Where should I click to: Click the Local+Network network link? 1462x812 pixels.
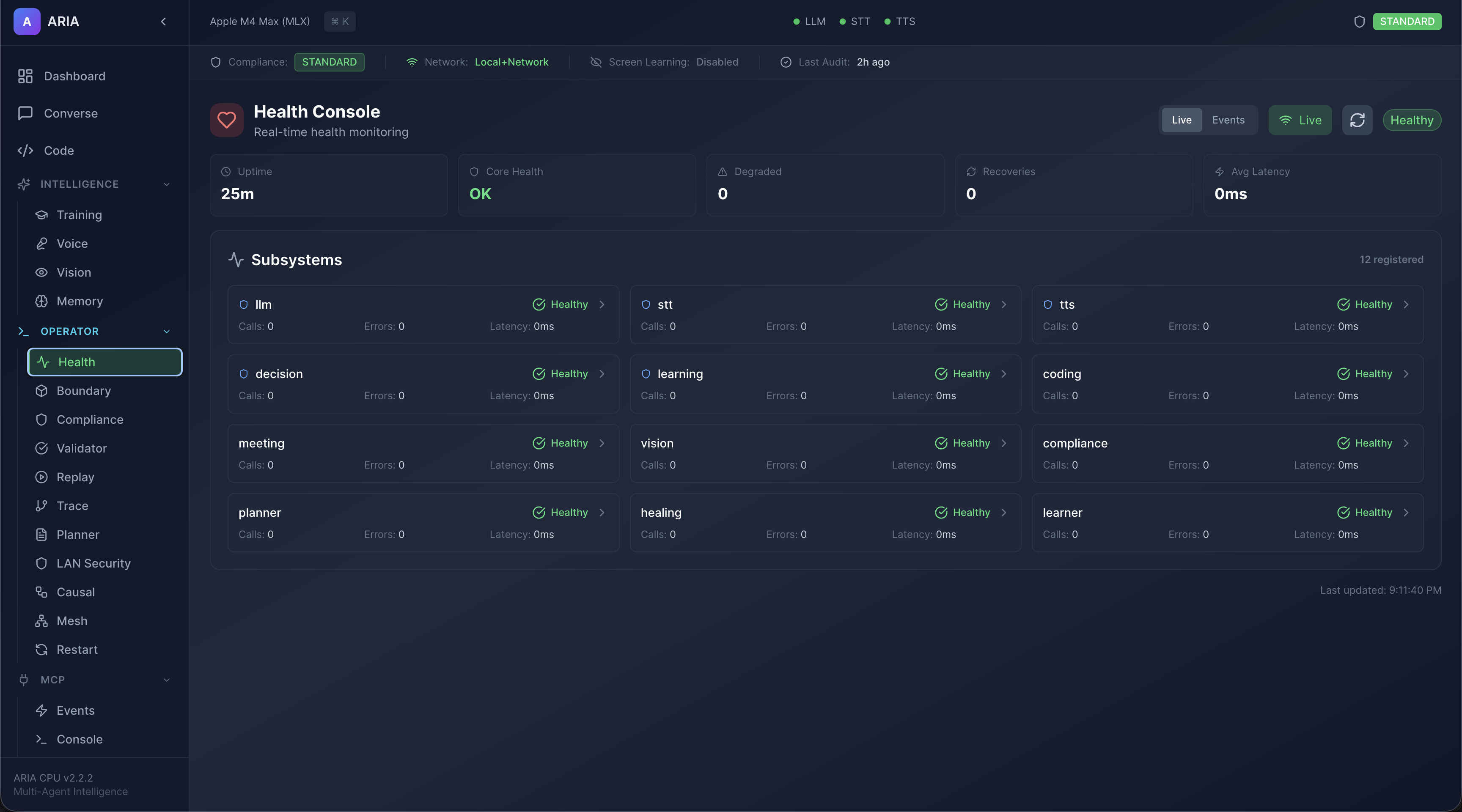click(x=512, y=63)
